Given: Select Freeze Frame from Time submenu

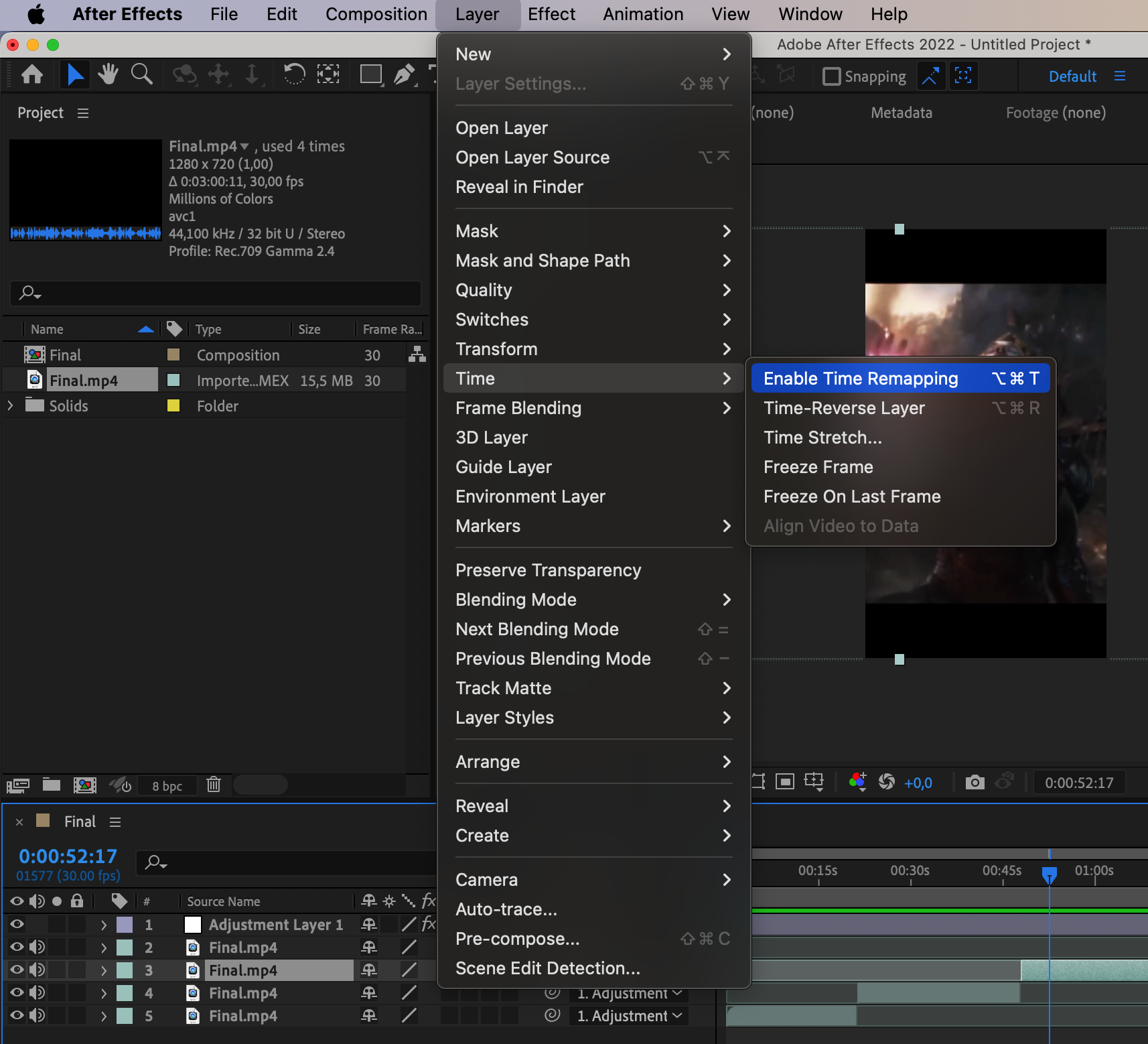Looking at the screenshot, I should pos(818,467).
